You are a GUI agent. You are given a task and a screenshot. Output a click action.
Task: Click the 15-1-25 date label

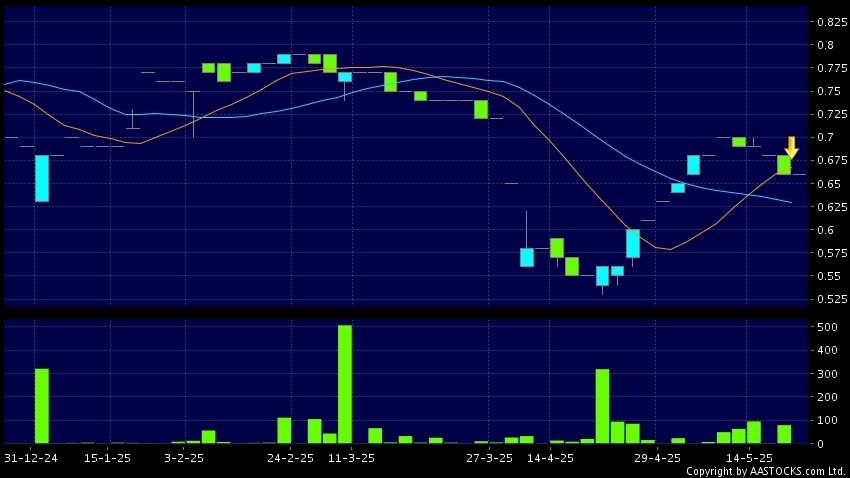(107, 458)
